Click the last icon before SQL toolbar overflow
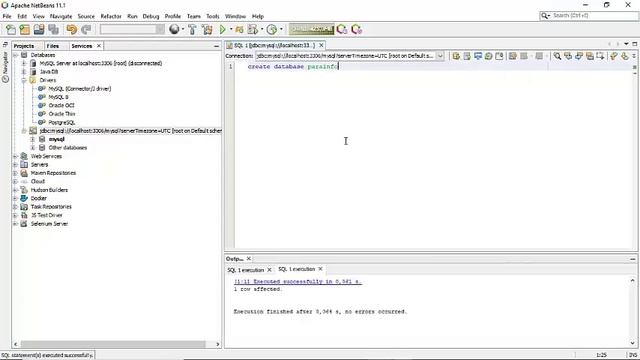The width and height of the screenshot is (640, 360). tap(625, 56)
